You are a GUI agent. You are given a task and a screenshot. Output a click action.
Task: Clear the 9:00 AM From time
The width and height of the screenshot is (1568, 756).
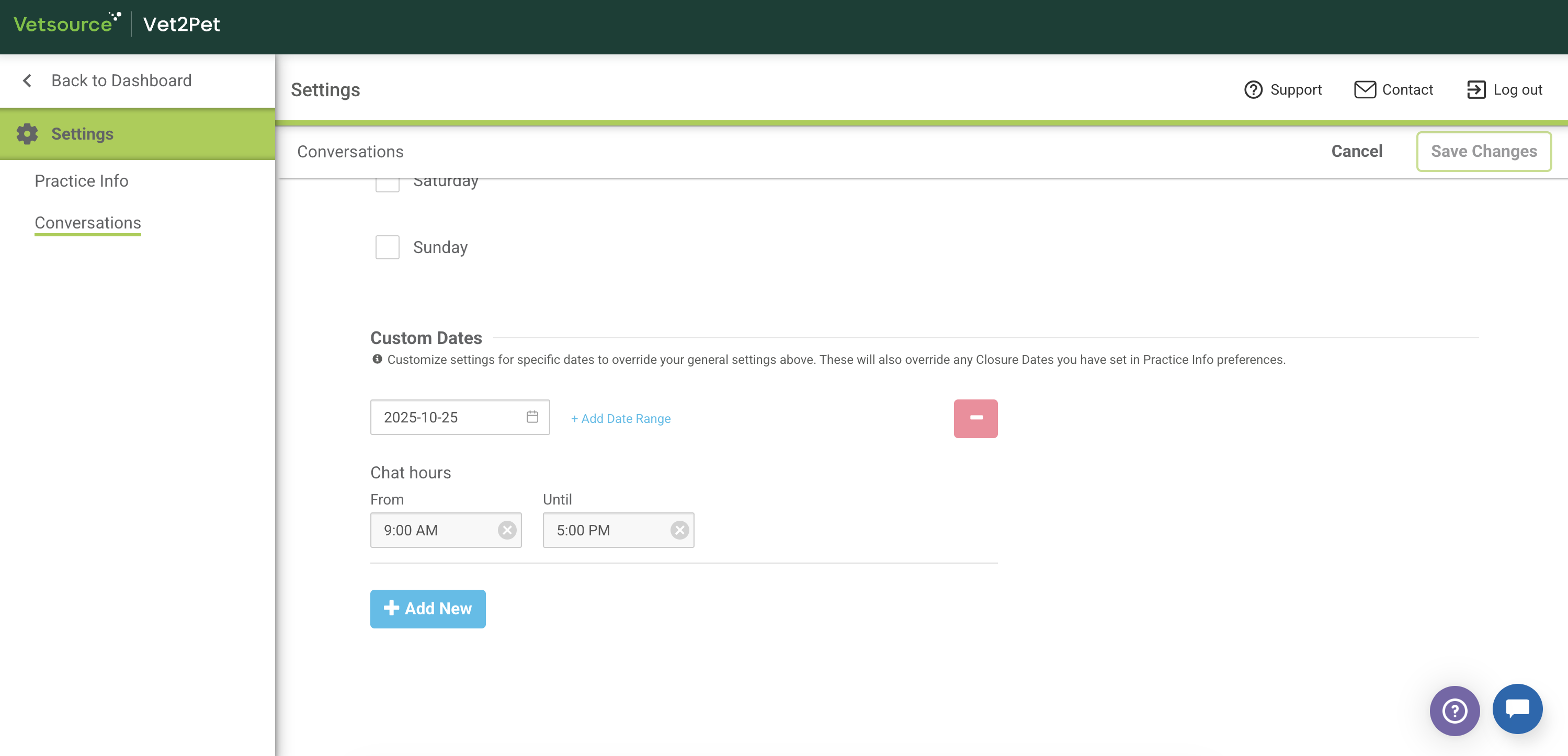506,530
